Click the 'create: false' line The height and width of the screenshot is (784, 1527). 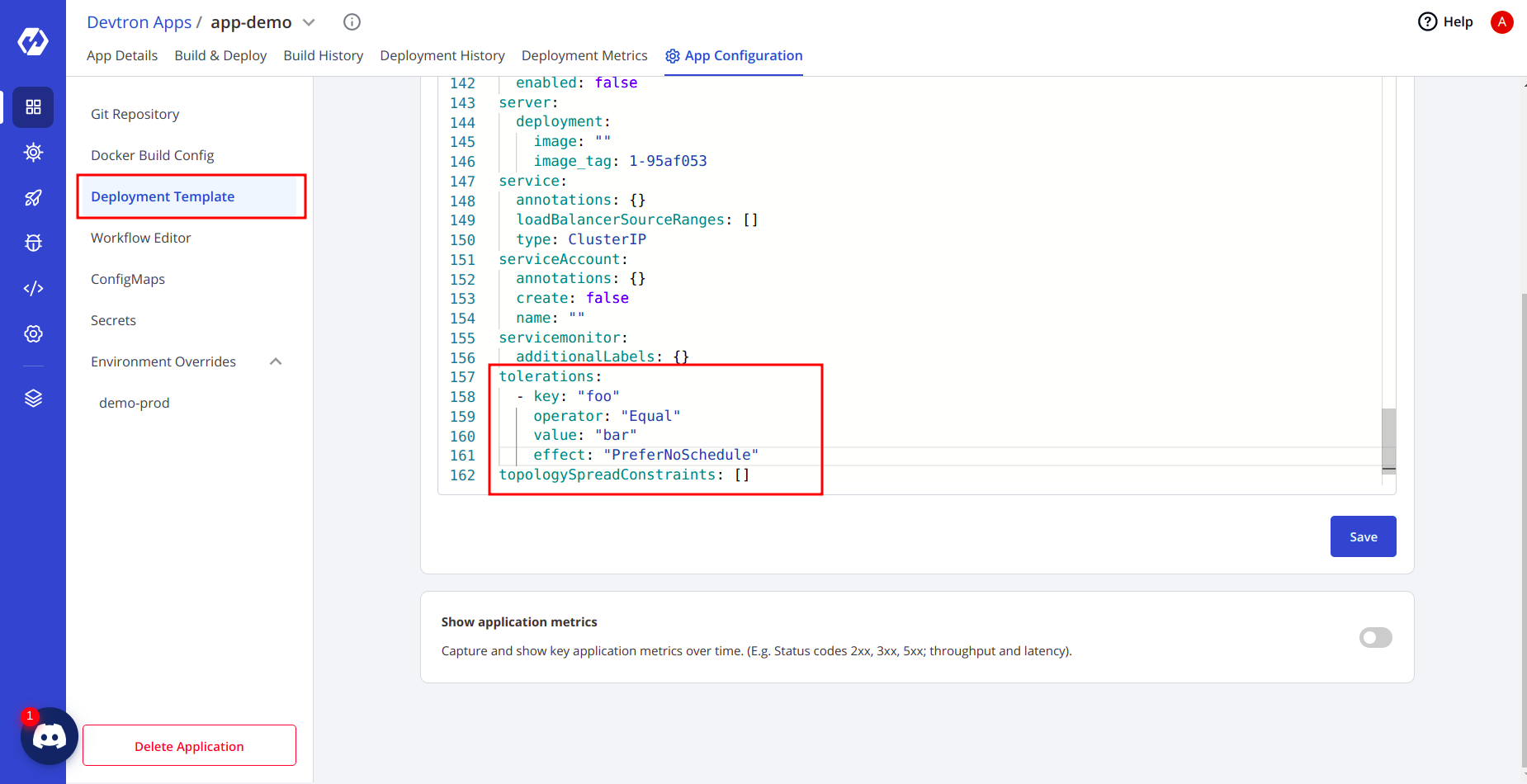(572, 298)
